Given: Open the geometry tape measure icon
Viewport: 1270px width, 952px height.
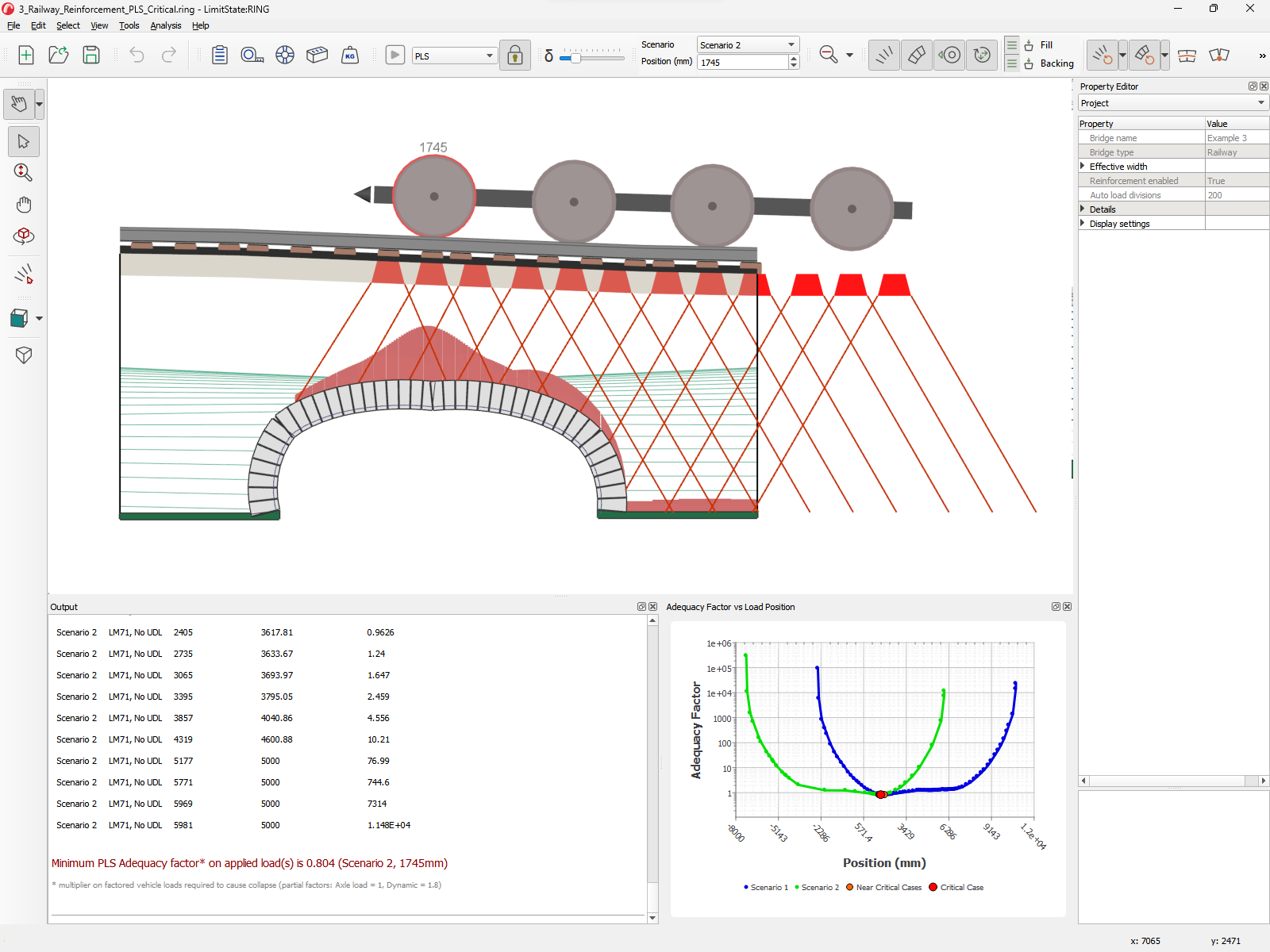Looking at the screenshot, I should click(x=252, y=55).
